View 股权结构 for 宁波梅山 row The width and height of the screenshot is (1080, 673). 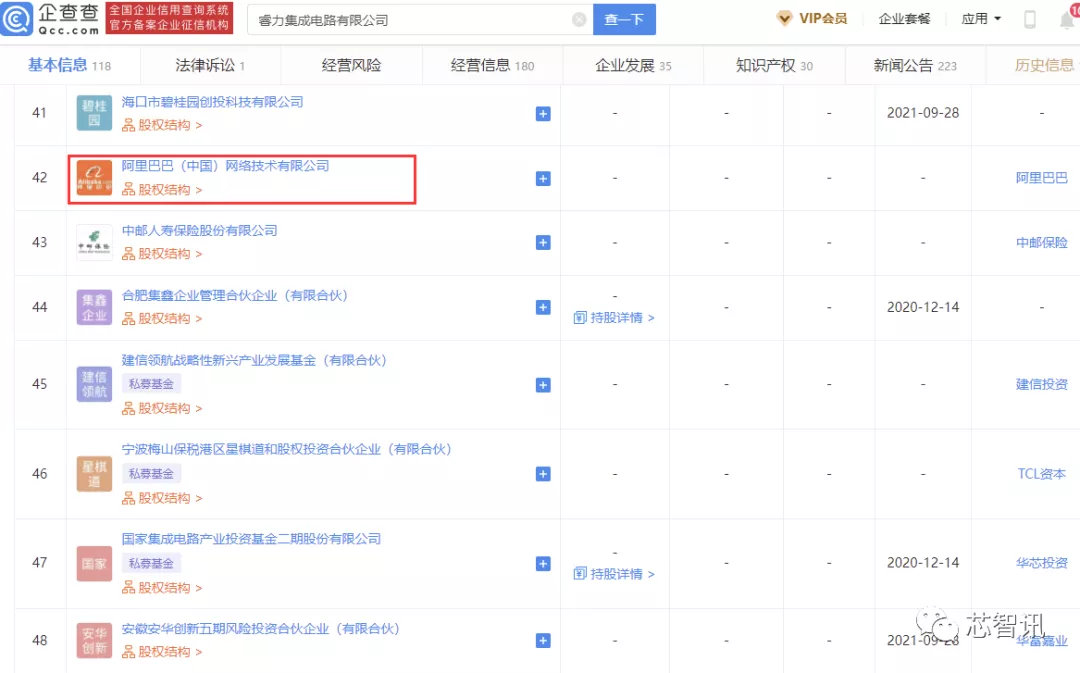point(162,498)
